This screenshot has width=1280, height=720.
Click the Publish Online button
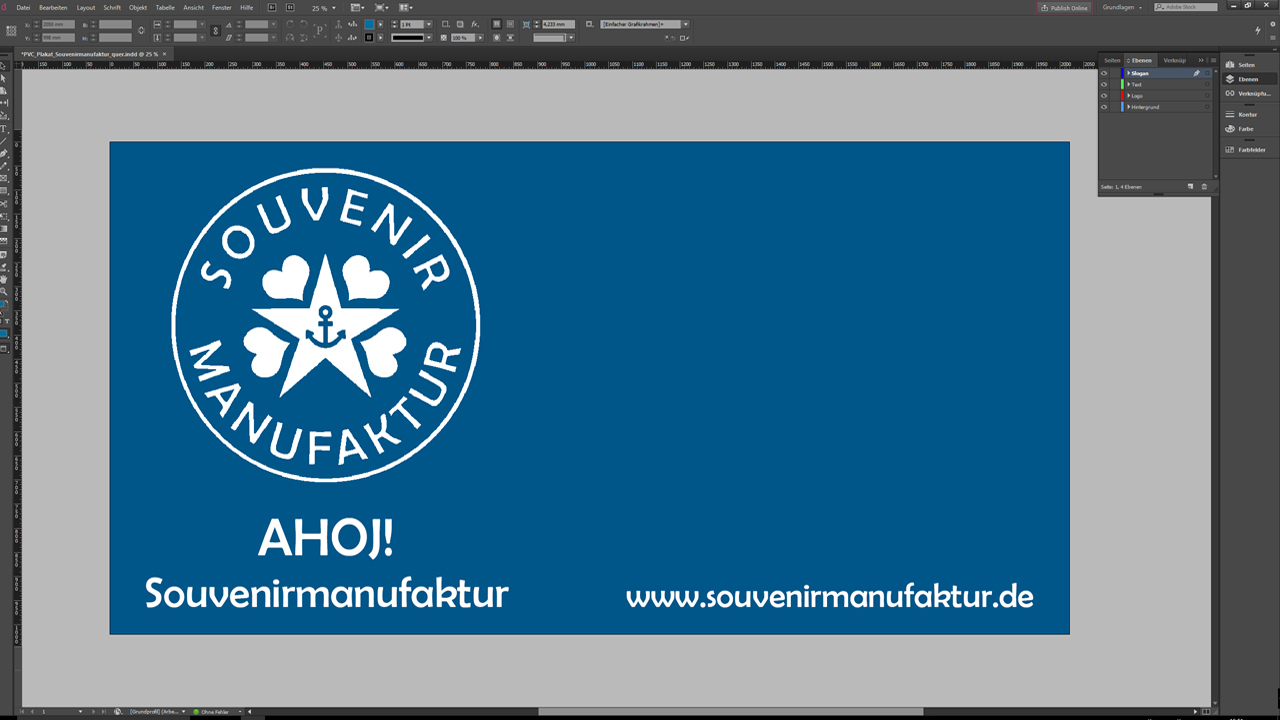click(x=1064, y=7)
